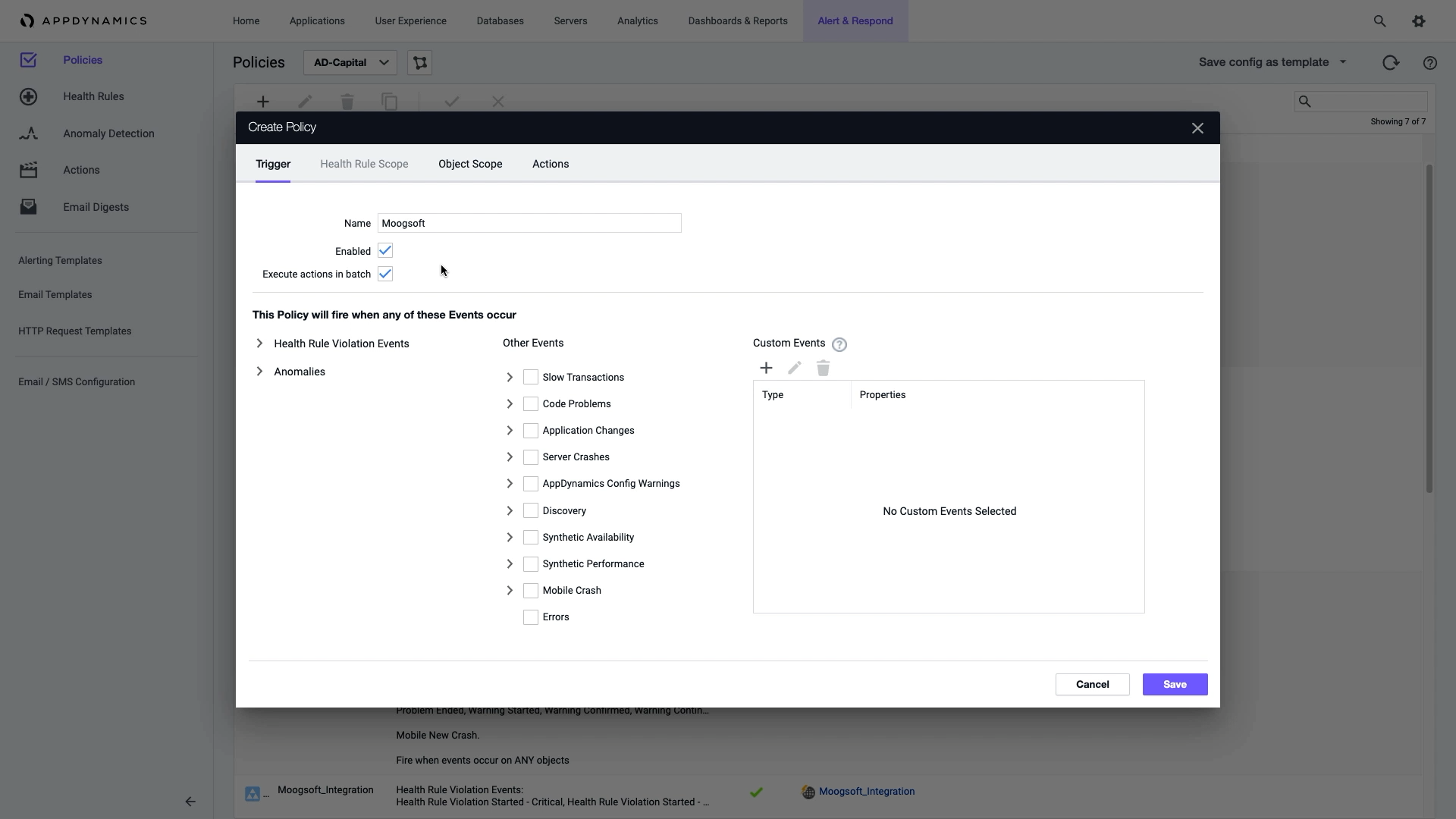Refresh the Policies page
This screenshot has height=819, width=1456.
point(1391,63)
